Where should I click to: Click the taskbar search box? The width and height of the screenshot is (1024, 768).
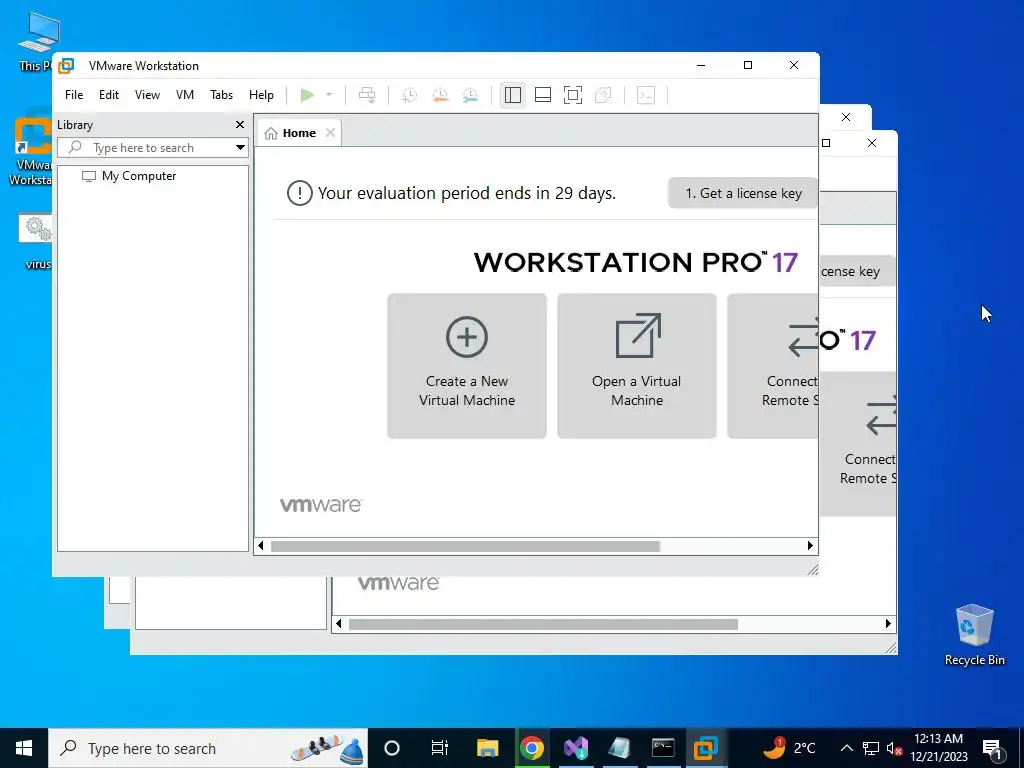click(208, 748)
